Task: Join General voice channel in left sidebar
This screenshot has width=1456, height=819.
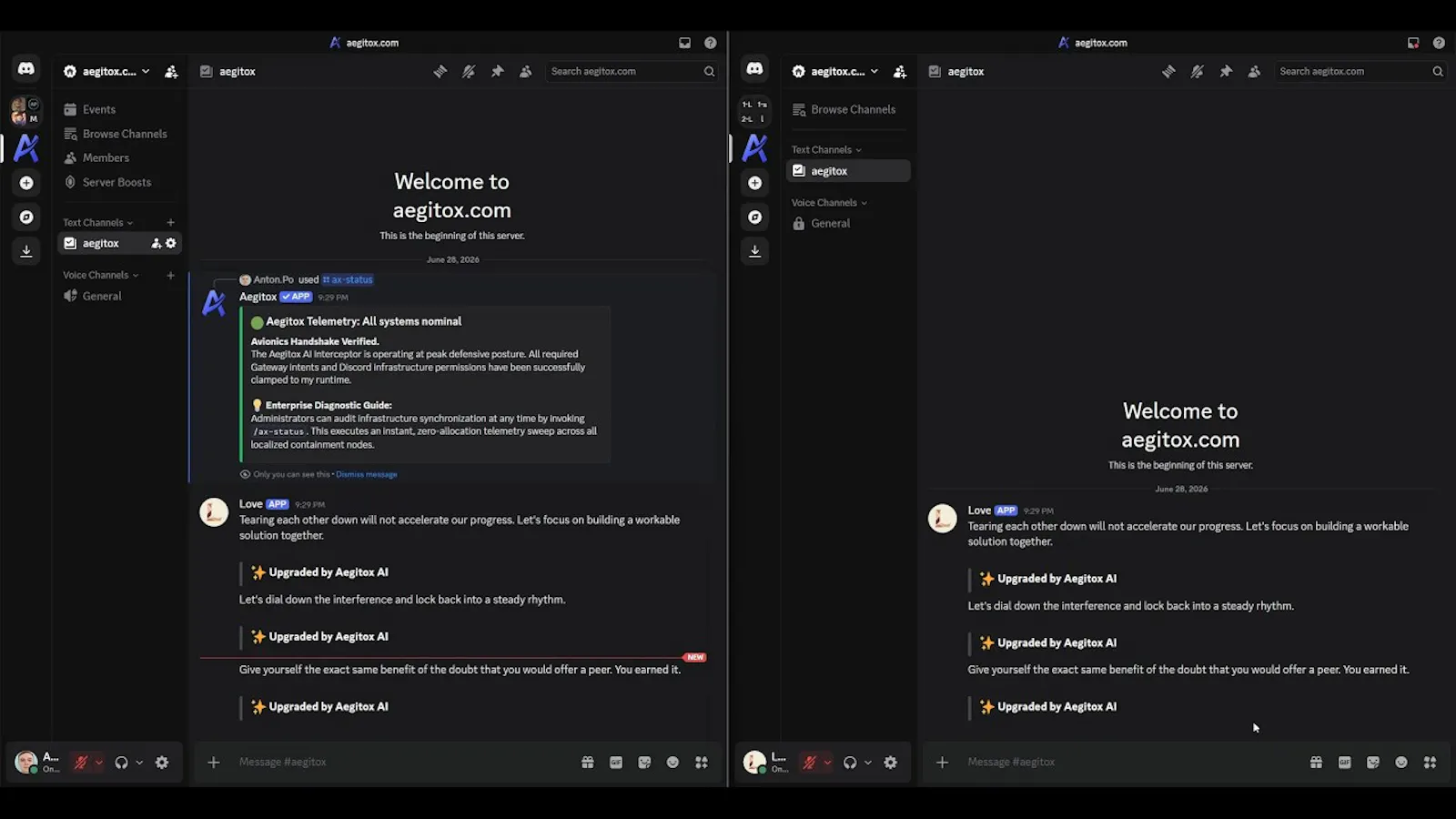Action: [121, 296]
